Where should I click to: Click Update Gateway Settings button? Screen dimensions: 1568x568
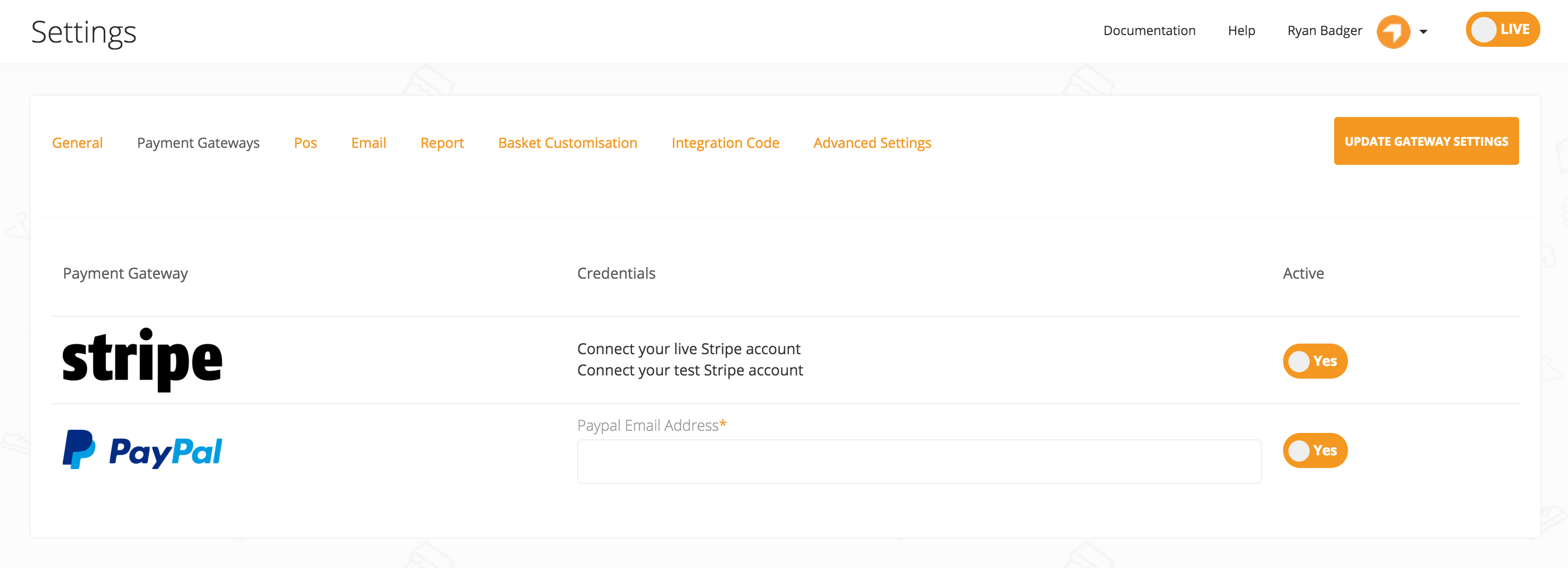[1426, 141]
